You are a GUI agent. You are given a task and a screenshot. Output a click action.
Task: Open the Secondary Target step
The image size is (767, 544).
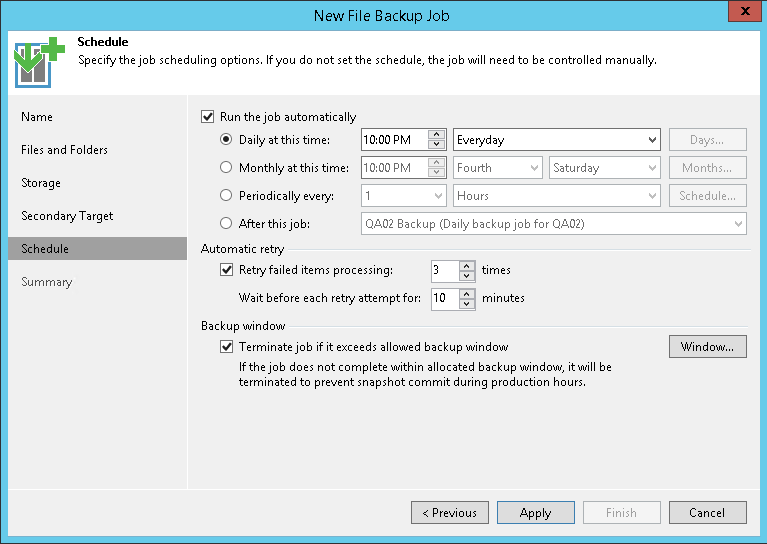click(67, 216)
